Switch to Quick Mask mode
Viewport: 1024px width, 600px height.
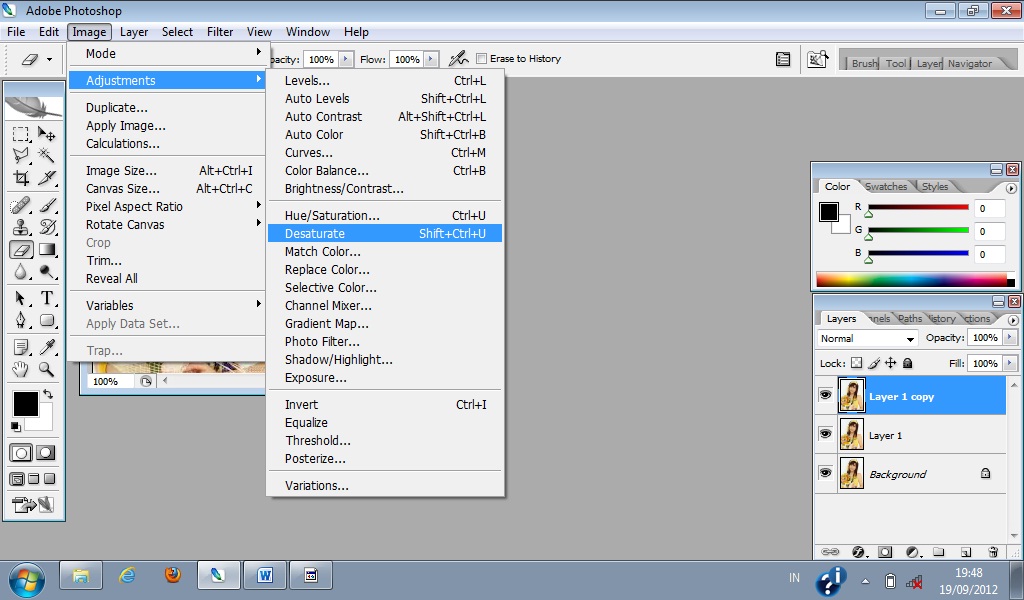click(46, 453)
